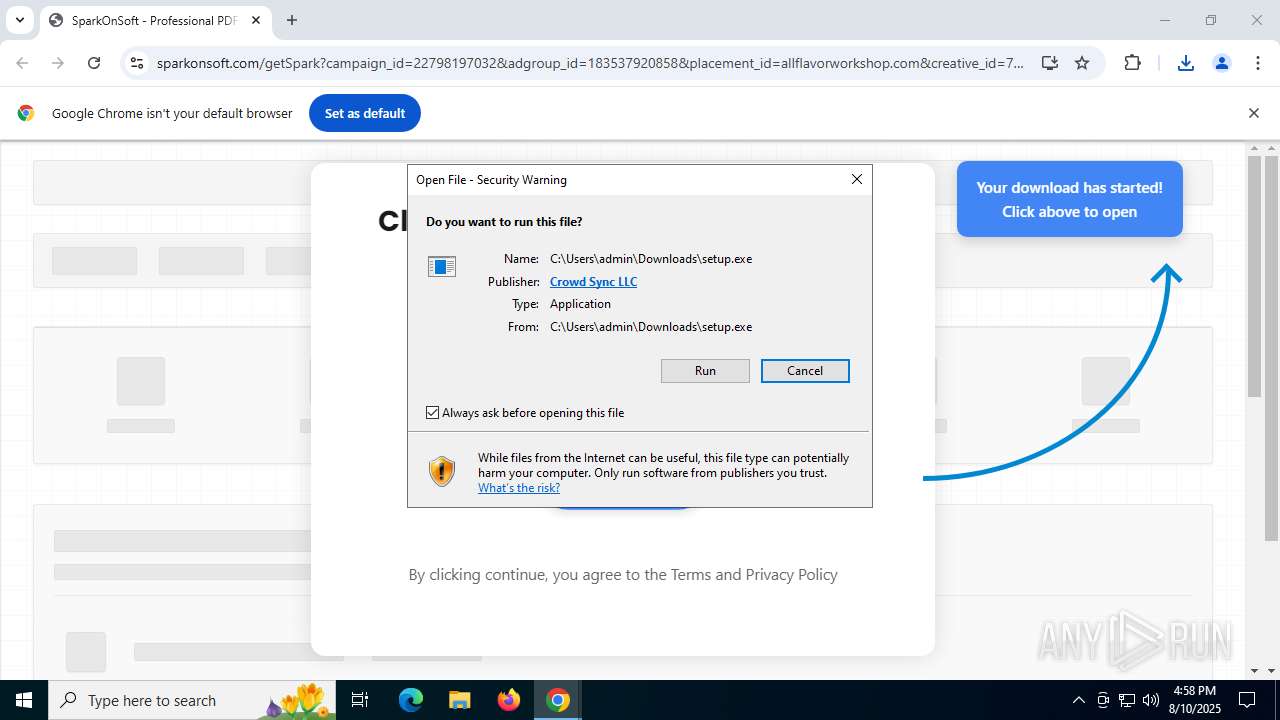The height and width of the screenshot is (720, 1280).
Task: Open the Crowd Sync LLC publisher link
Action: point(593,282)
